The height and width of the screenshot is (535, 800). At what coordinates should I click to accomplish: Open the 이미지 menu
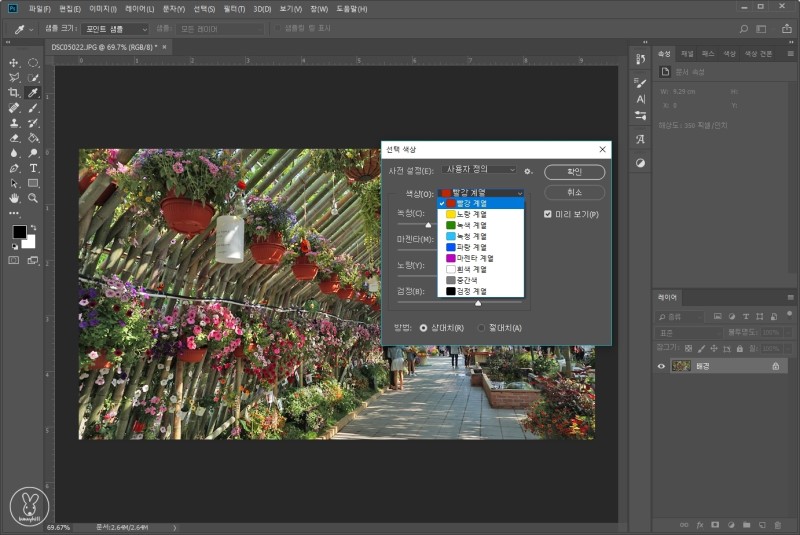(x=102, y=9)
